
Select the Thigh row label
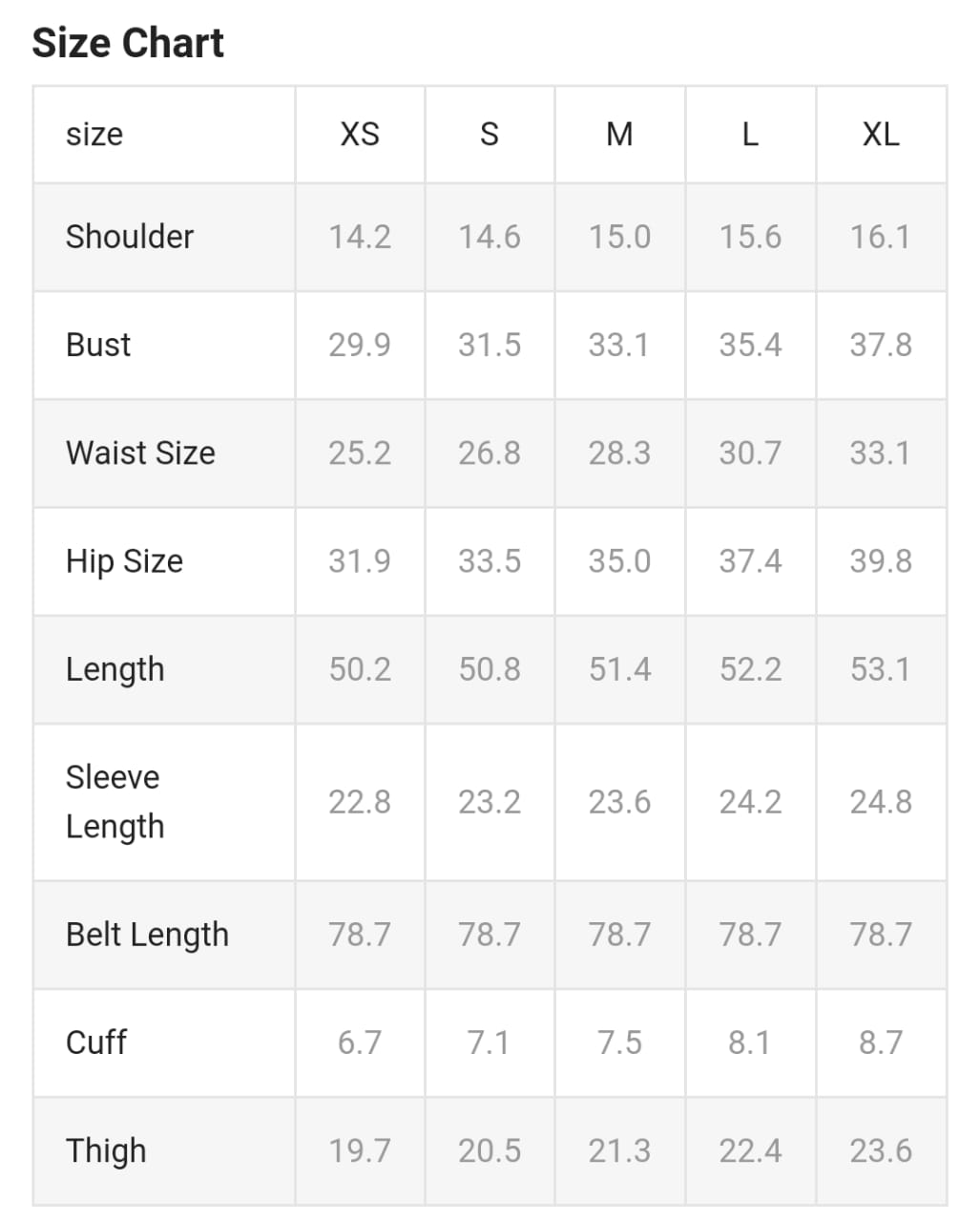pyautogui.click(x=106, y=1150)
